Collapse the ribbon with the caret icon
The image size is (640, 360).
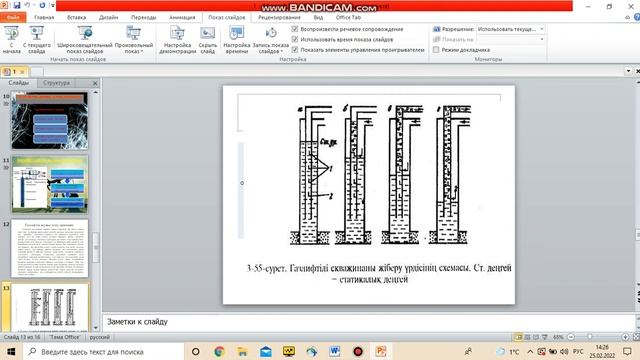click(628, 17)
